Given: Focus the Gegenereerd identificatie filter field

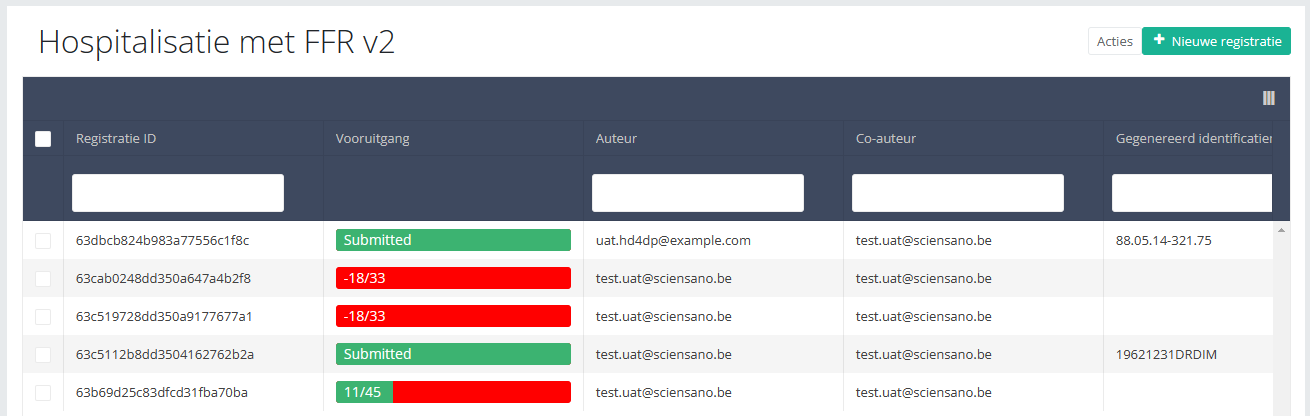Looking at the screenshot, I should point(1191,193).
